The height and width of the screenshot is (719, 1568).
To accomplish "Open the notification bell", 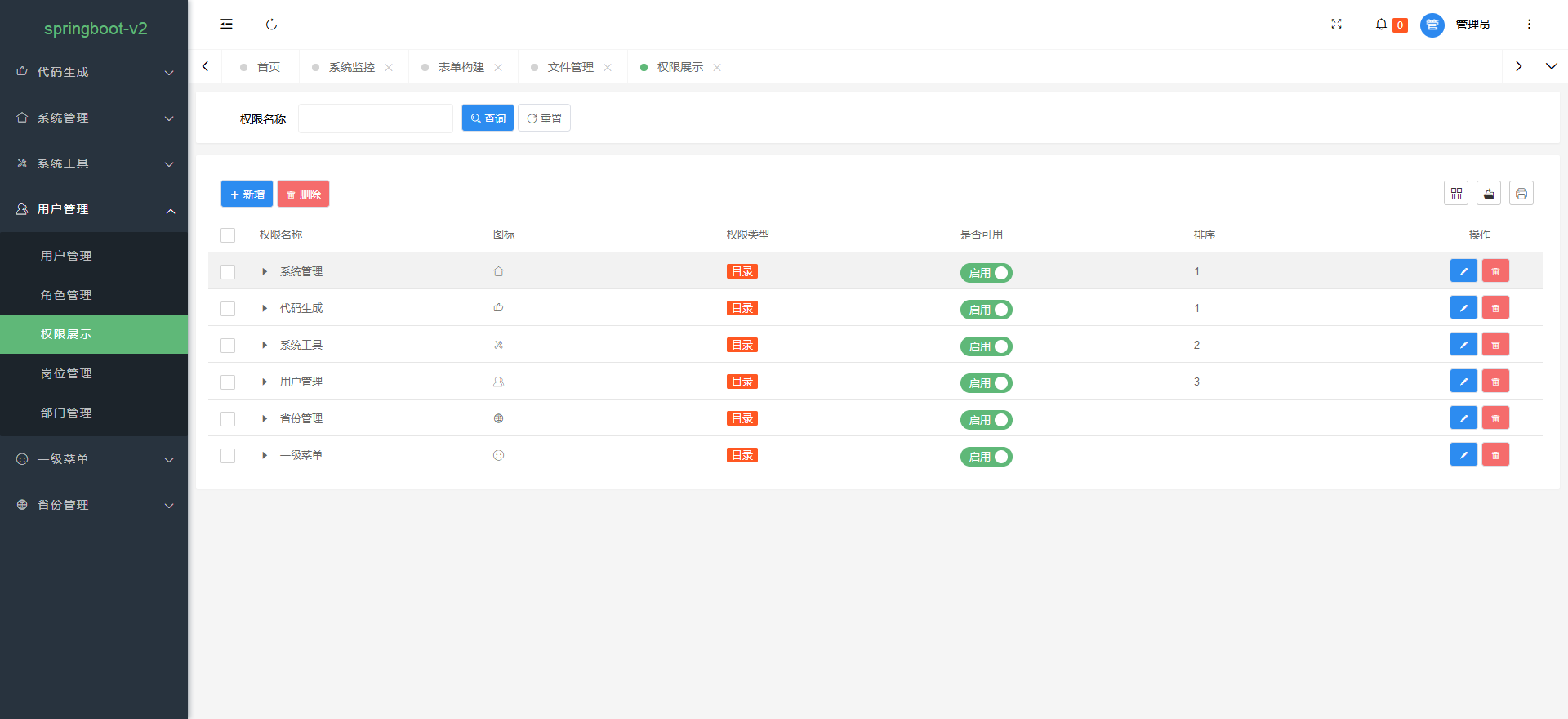I will [x=1381, y=25].
